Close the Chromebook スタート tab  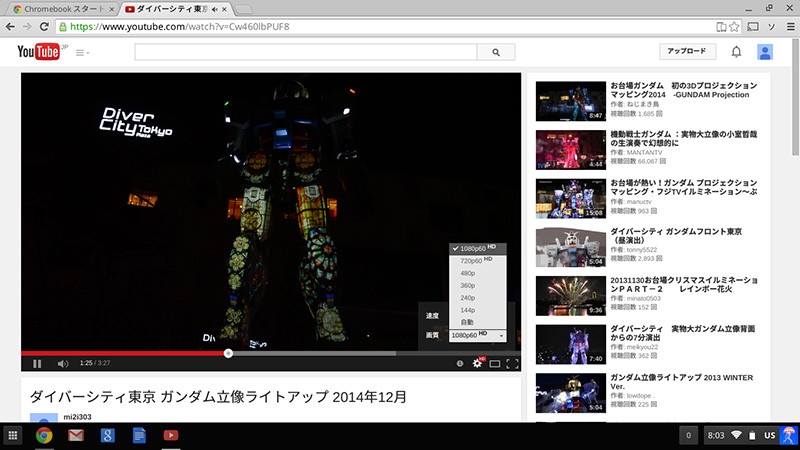112,9
